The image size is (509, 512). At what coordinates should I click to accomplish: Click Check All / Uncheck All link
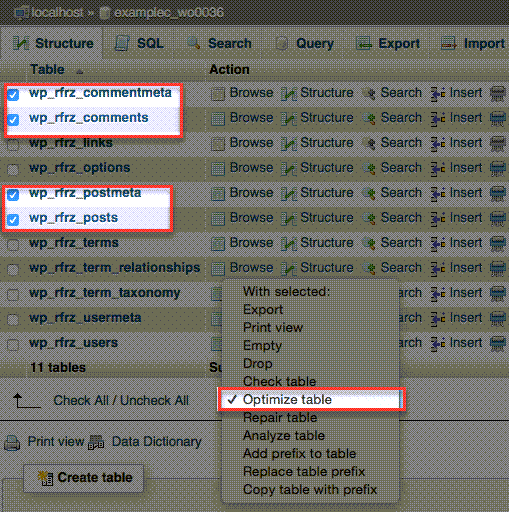coord(121,400)
